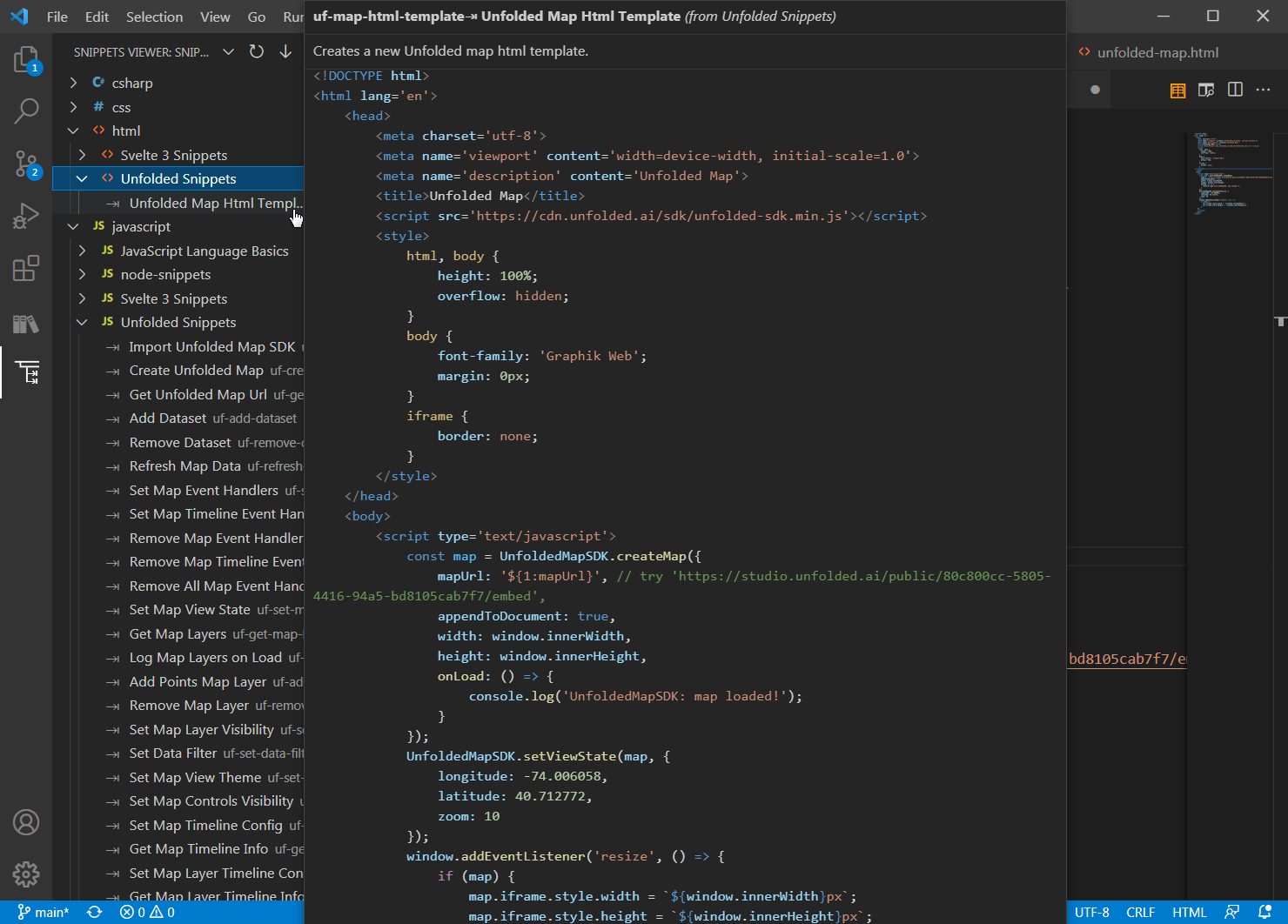Select Set Data Filter snippet
Image resolution: width=1288 pixels, height=924 pixels.
(178, 753)
